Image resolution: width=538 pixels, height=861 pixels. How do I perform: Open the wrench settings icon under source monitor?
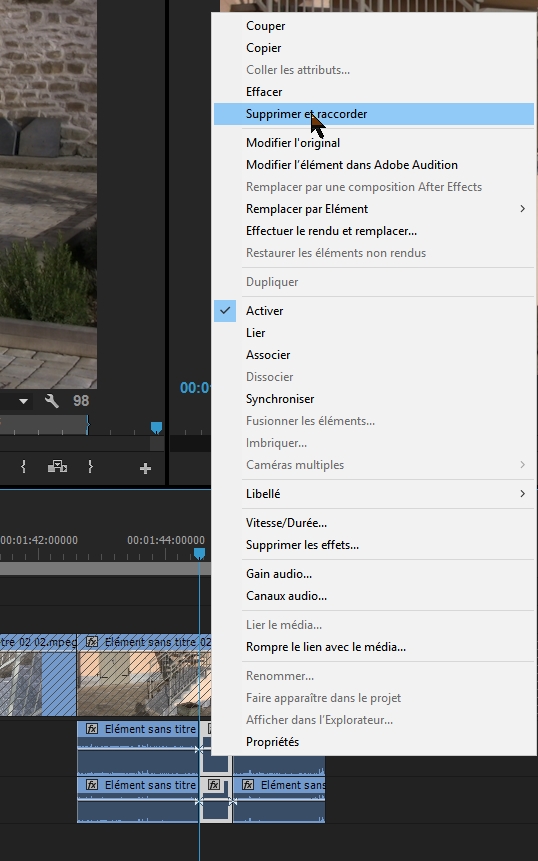pyautogui.click(x=52, y=401)
